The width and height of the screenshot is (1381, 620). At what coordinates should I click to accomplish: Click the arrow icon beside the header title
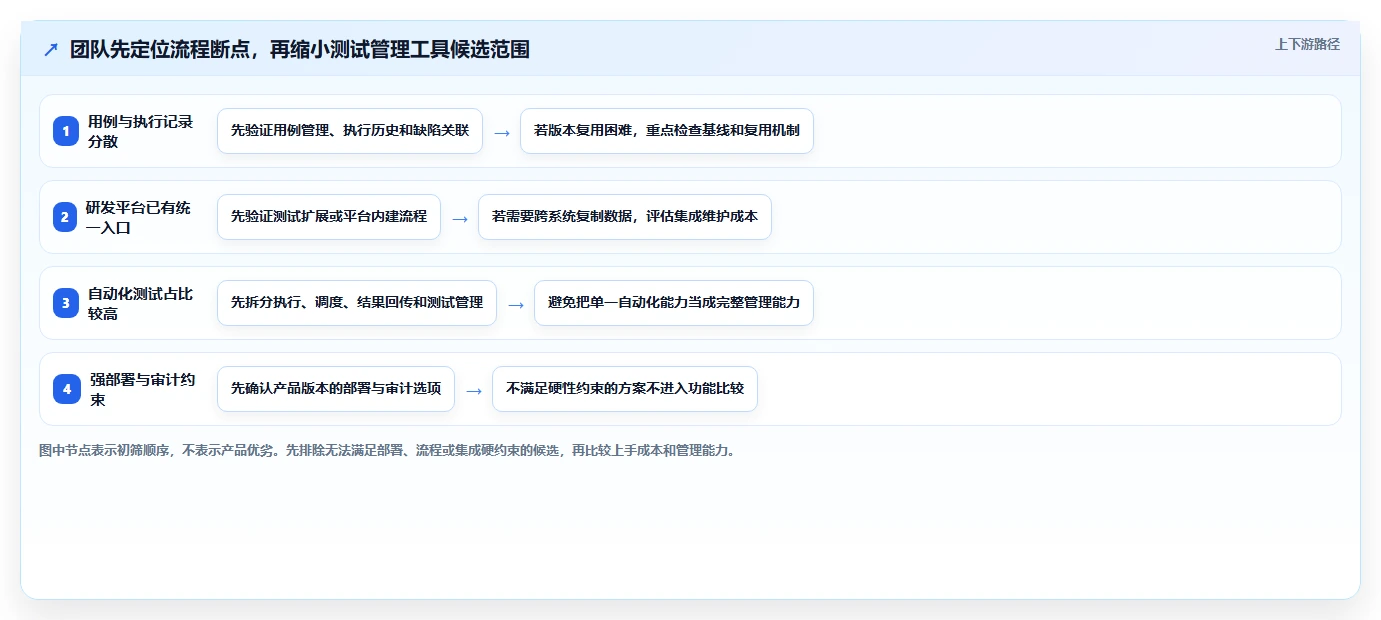pyautogui.click(x=51, y=50)
